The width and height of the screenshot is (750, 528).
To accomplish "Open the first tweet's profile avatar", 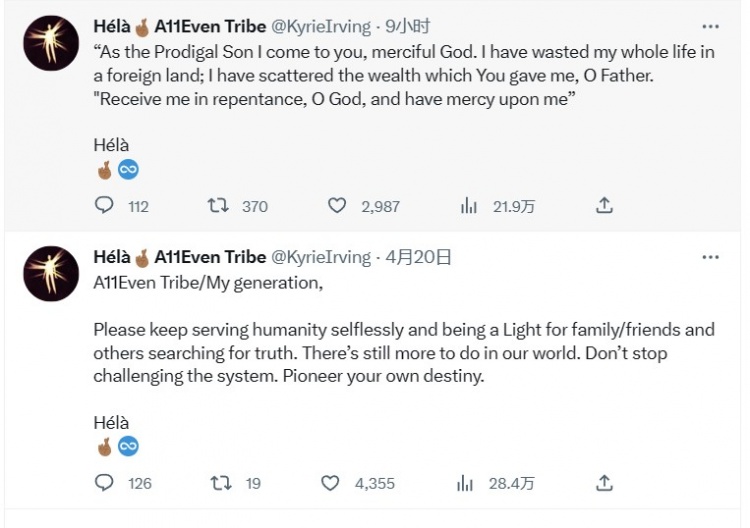I will tap(51, 43).
